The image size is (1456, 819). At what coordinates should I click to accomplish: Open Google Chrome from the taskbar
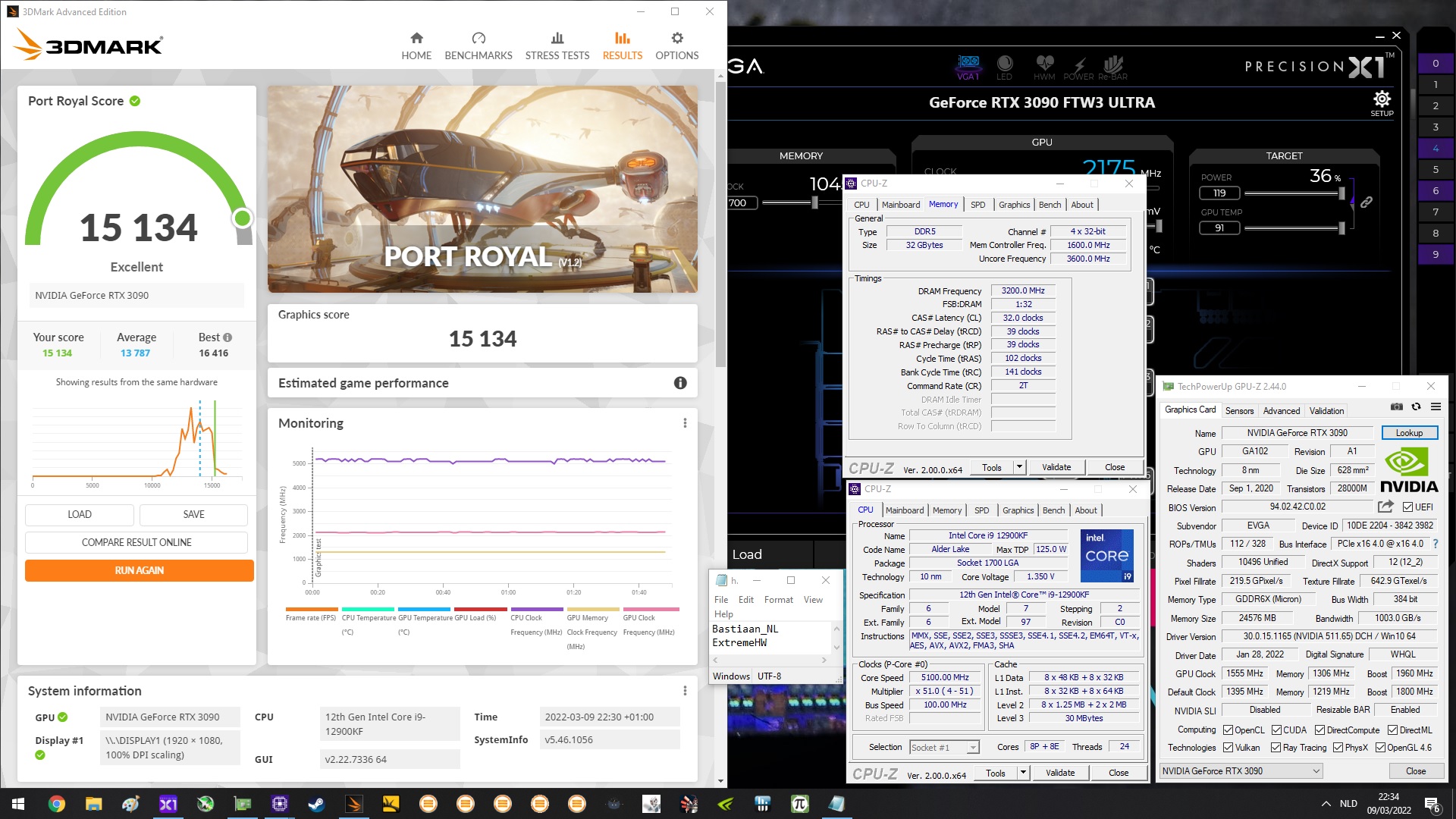(x=56, y=804)
